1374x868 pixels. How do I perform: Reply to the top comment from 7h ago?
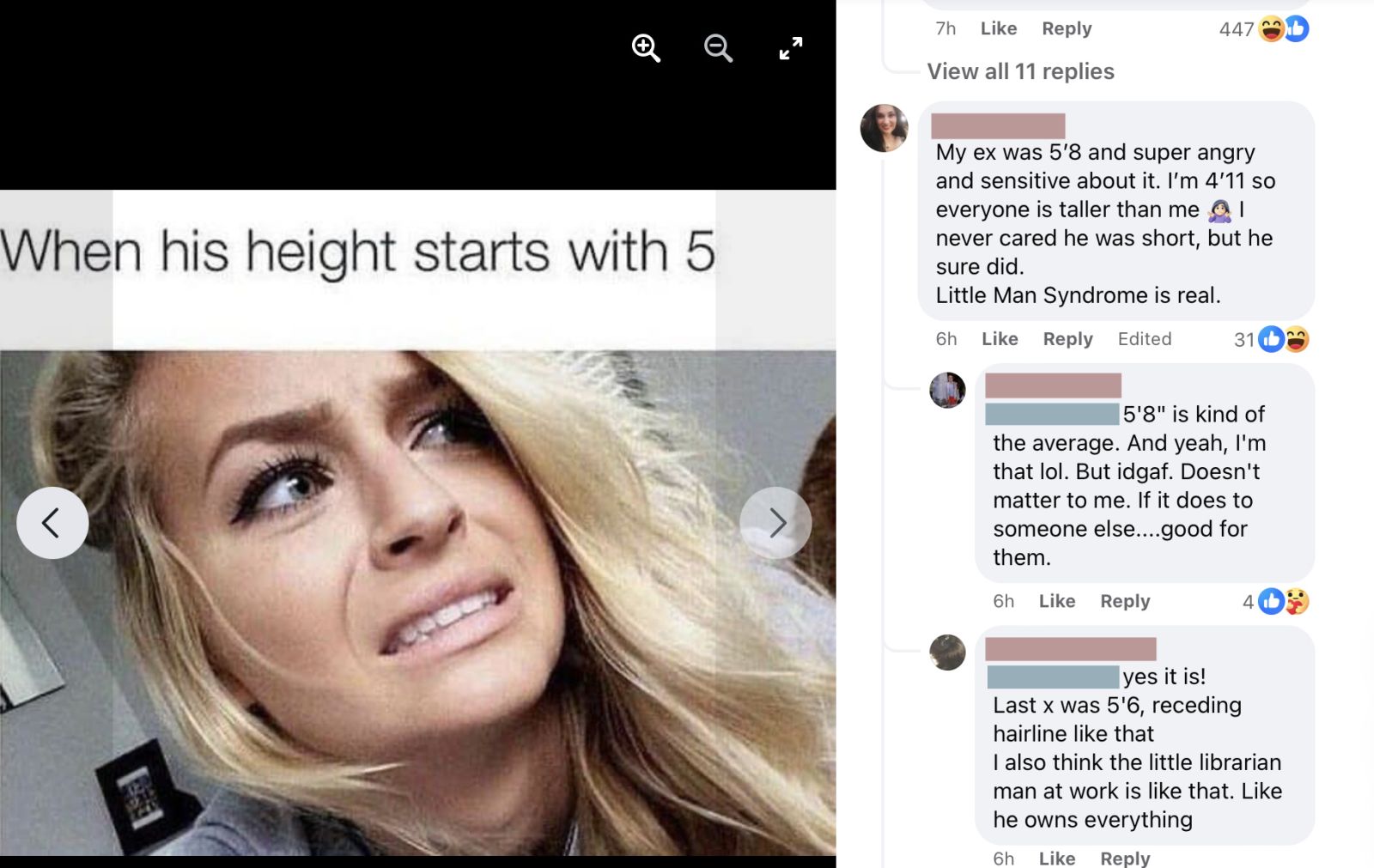[x=1067, y=29]
